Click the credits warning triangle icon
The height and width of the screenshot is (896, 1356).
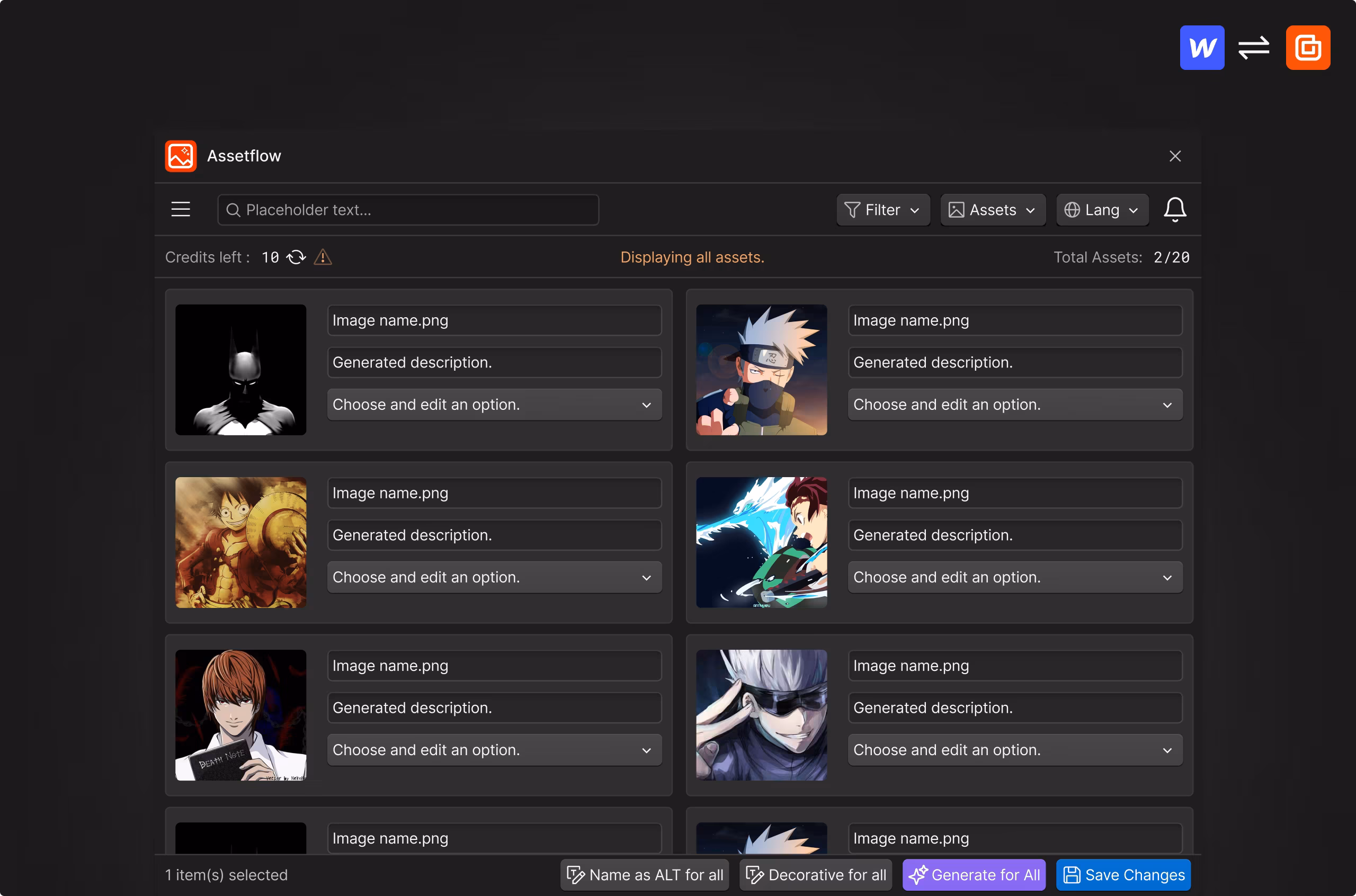tap(323, 257)
